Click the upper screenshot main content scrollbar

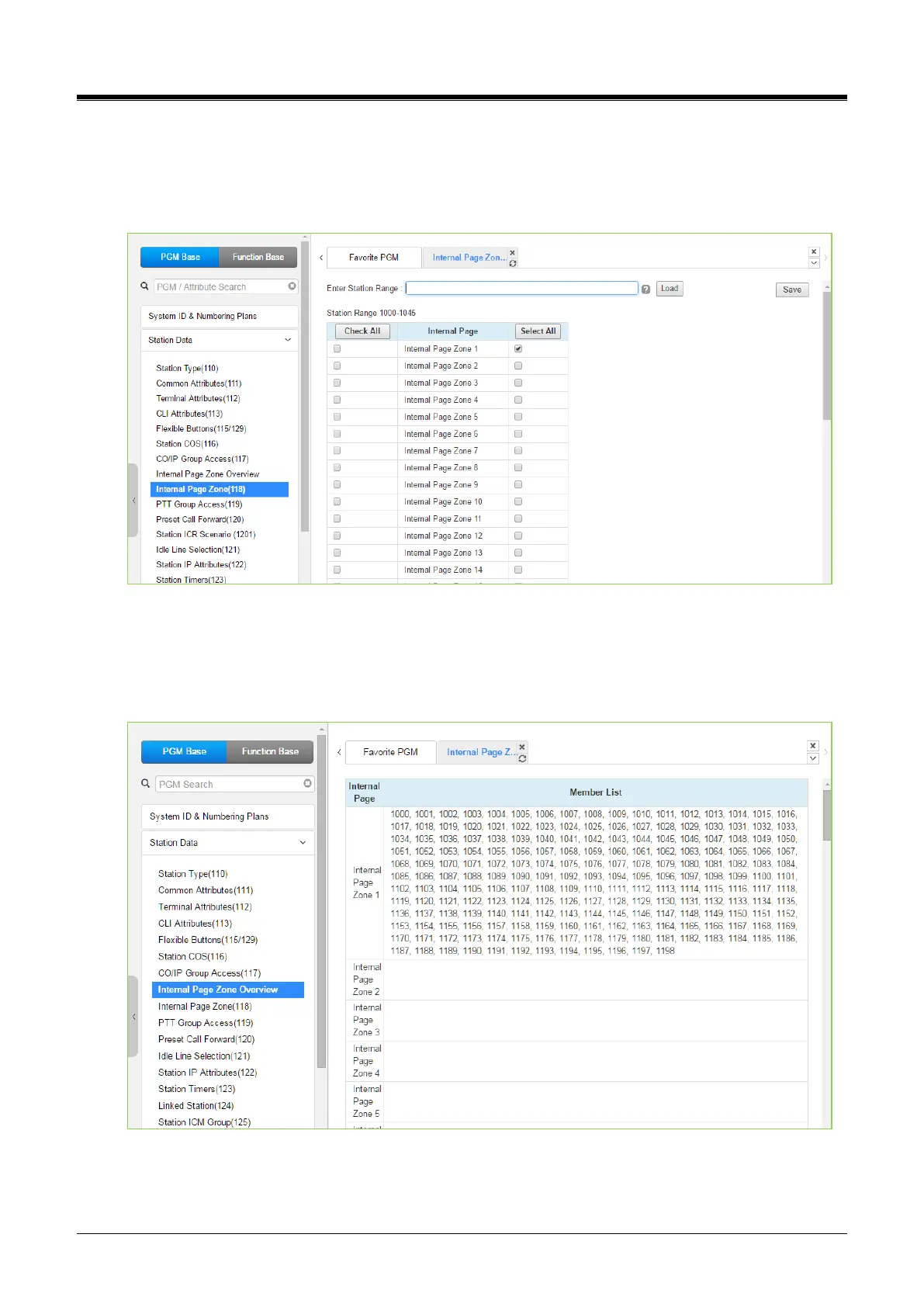827,357
